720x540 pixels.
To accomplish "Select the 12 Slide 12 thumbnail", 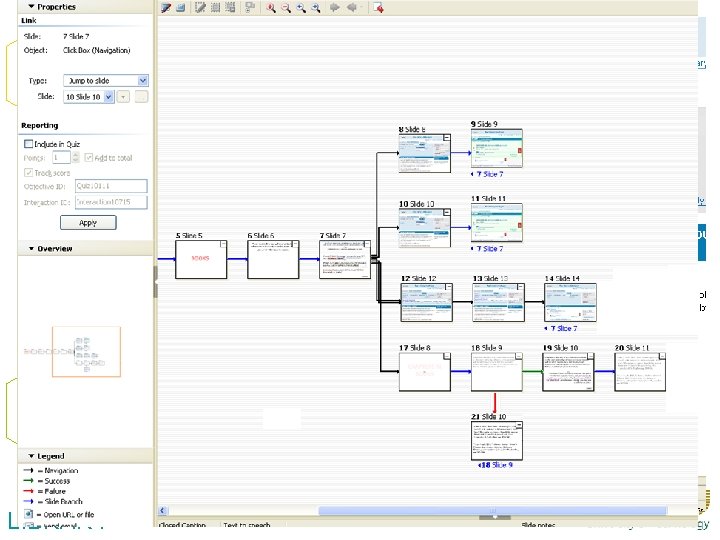I will pos(427,302).
